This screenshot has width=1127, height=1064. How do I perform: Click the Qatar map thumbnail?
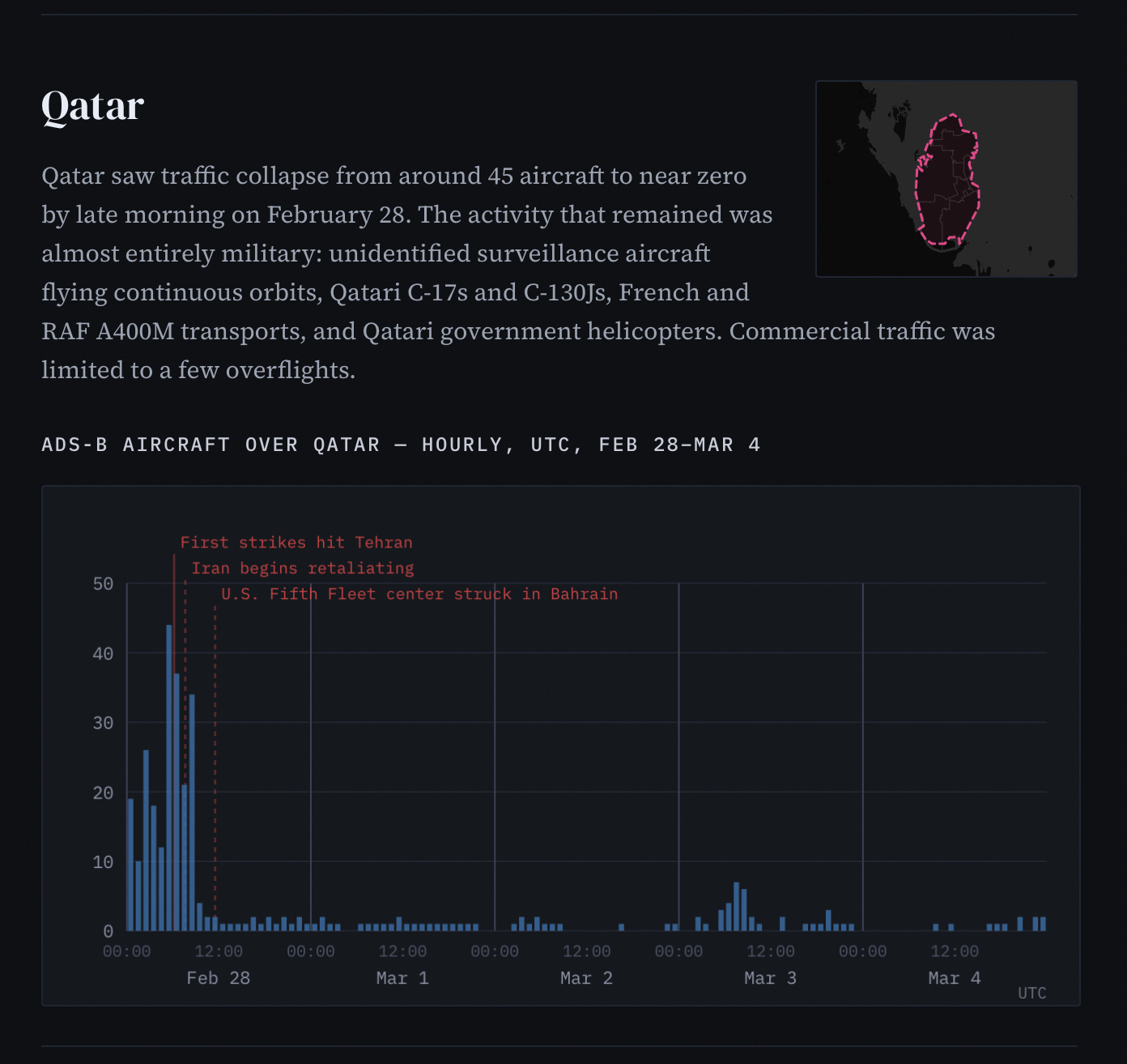pos(946,178)
